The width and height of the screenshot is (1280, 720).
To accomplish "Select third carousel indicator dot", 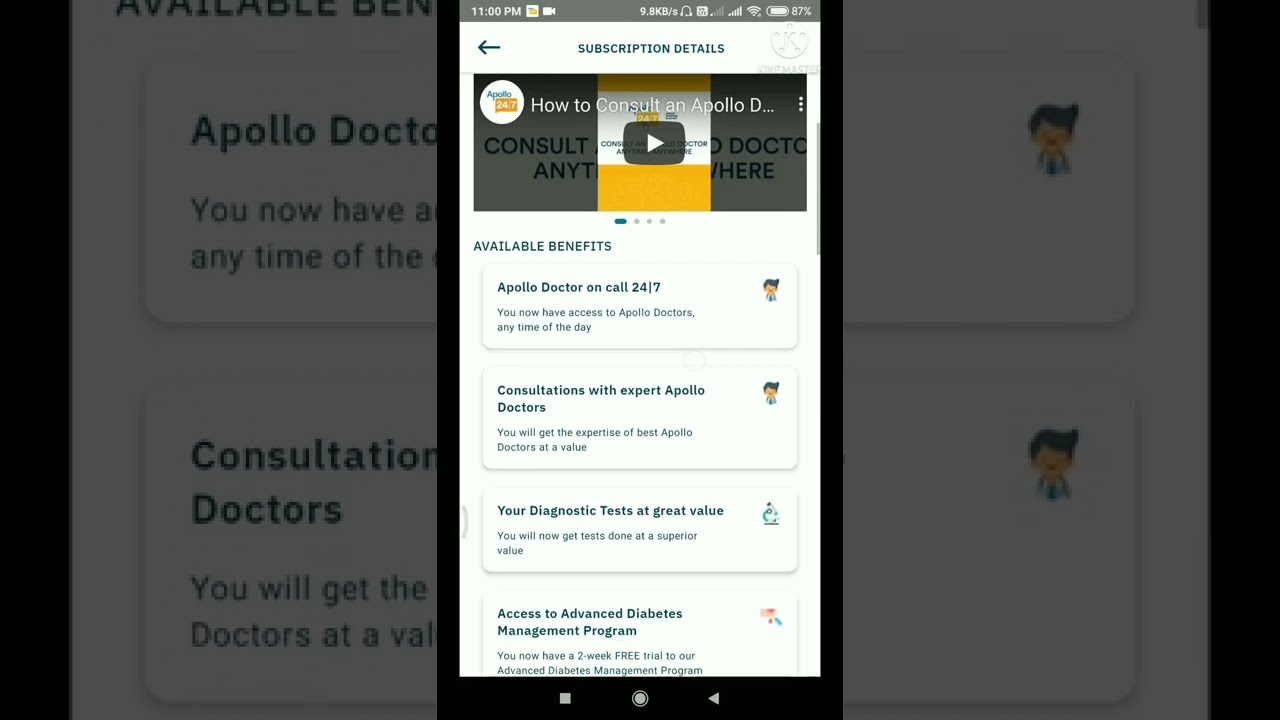I will click(x=649, y=221).
